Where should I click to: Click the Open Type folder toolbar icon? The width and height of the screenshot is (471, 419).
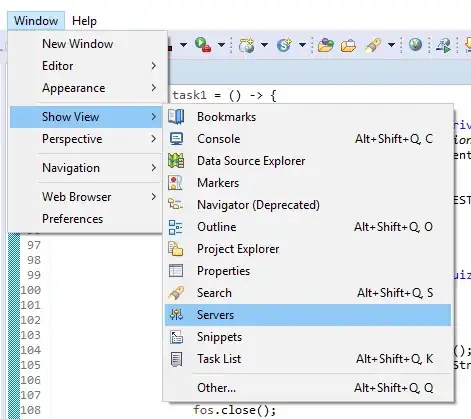[x=325, y=45]
